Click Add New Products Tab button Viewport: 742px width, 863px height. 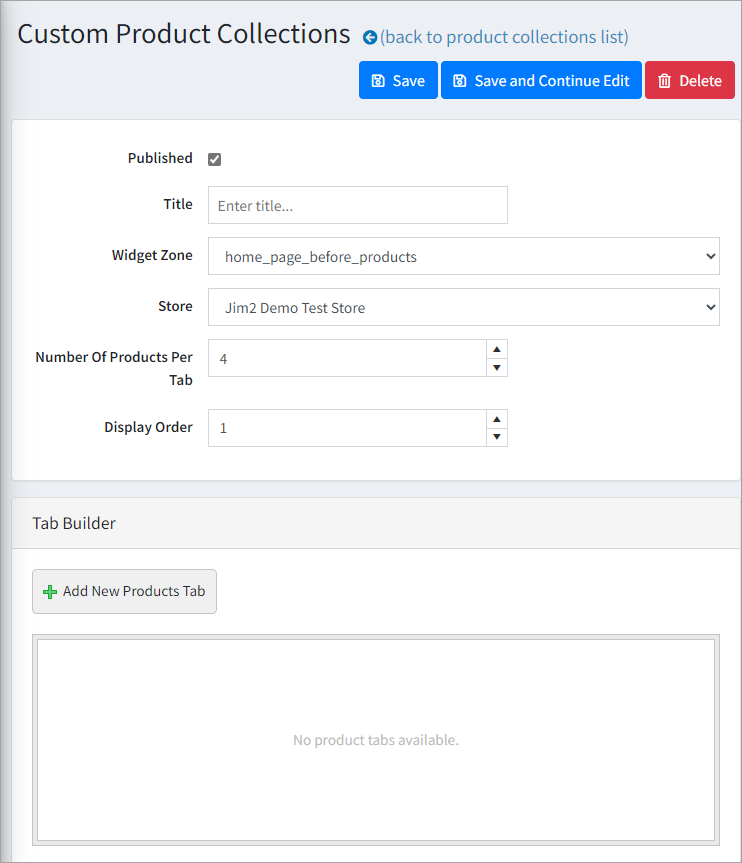124,592
